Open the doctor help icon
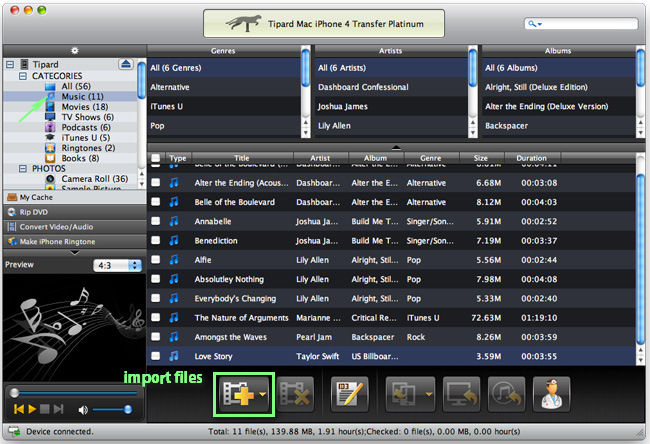 pos(551,394)
